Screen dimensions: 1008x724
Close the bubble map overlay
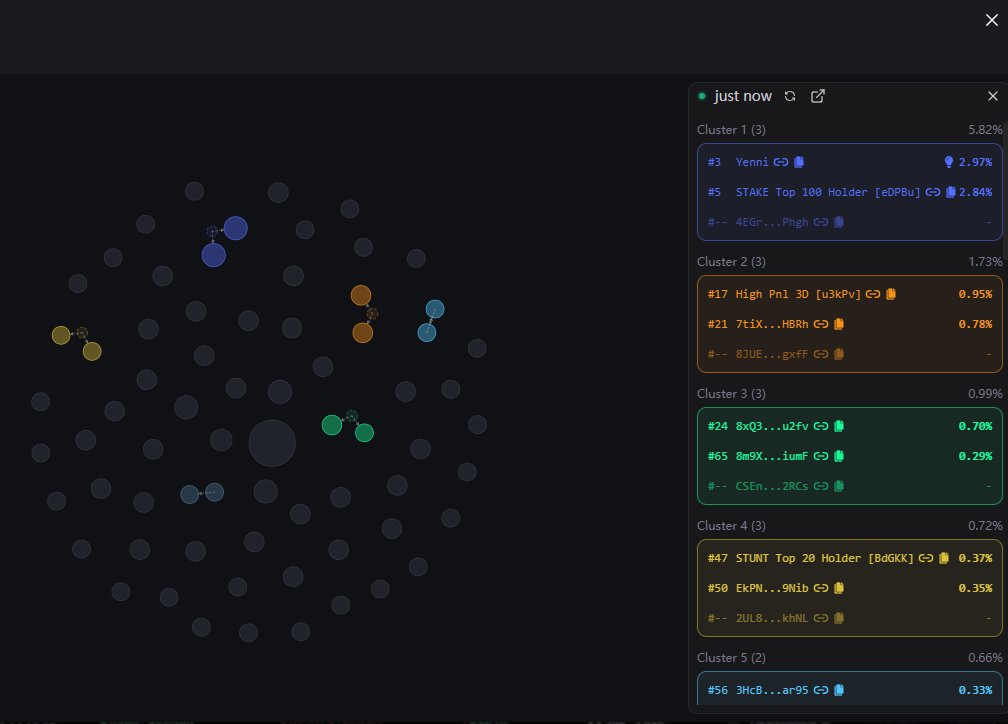pyautogui.click(x=992, y=20)
